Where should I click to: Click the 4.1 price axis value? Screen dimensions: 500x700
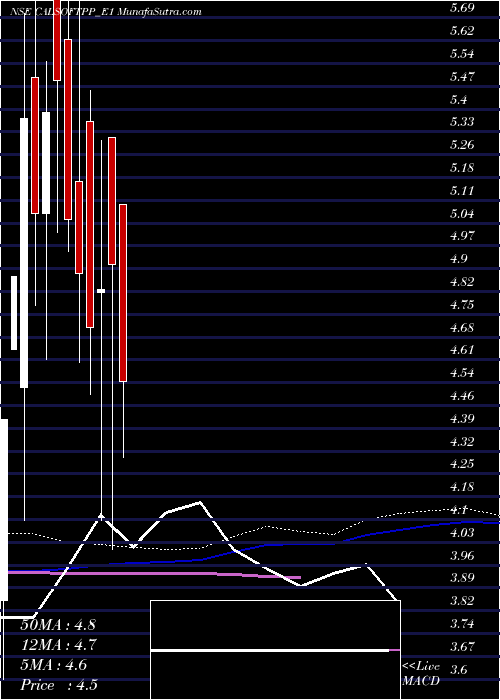tap(458, 509)
